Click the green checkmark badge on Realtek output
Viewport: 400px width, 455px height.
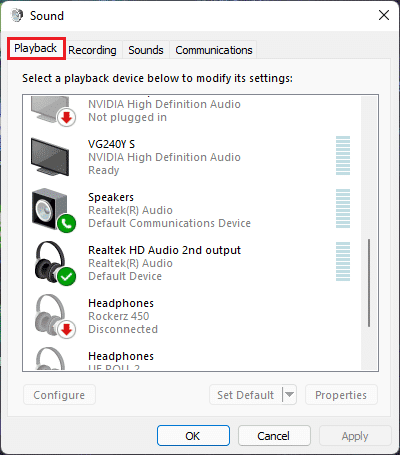[x=67, y=277]
